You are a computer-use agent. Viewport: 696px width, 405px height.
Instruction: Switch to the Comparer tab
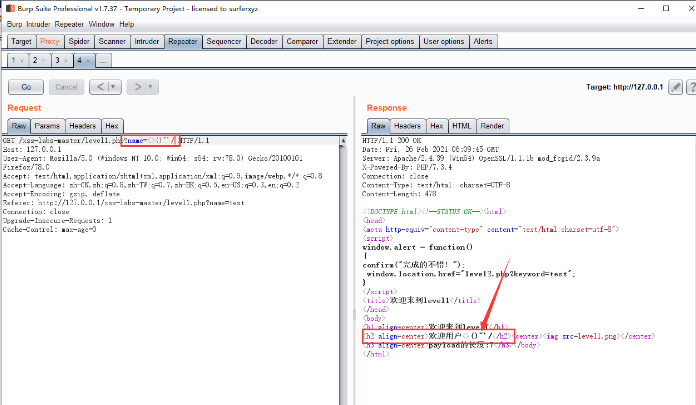click(x=302, y=41)
